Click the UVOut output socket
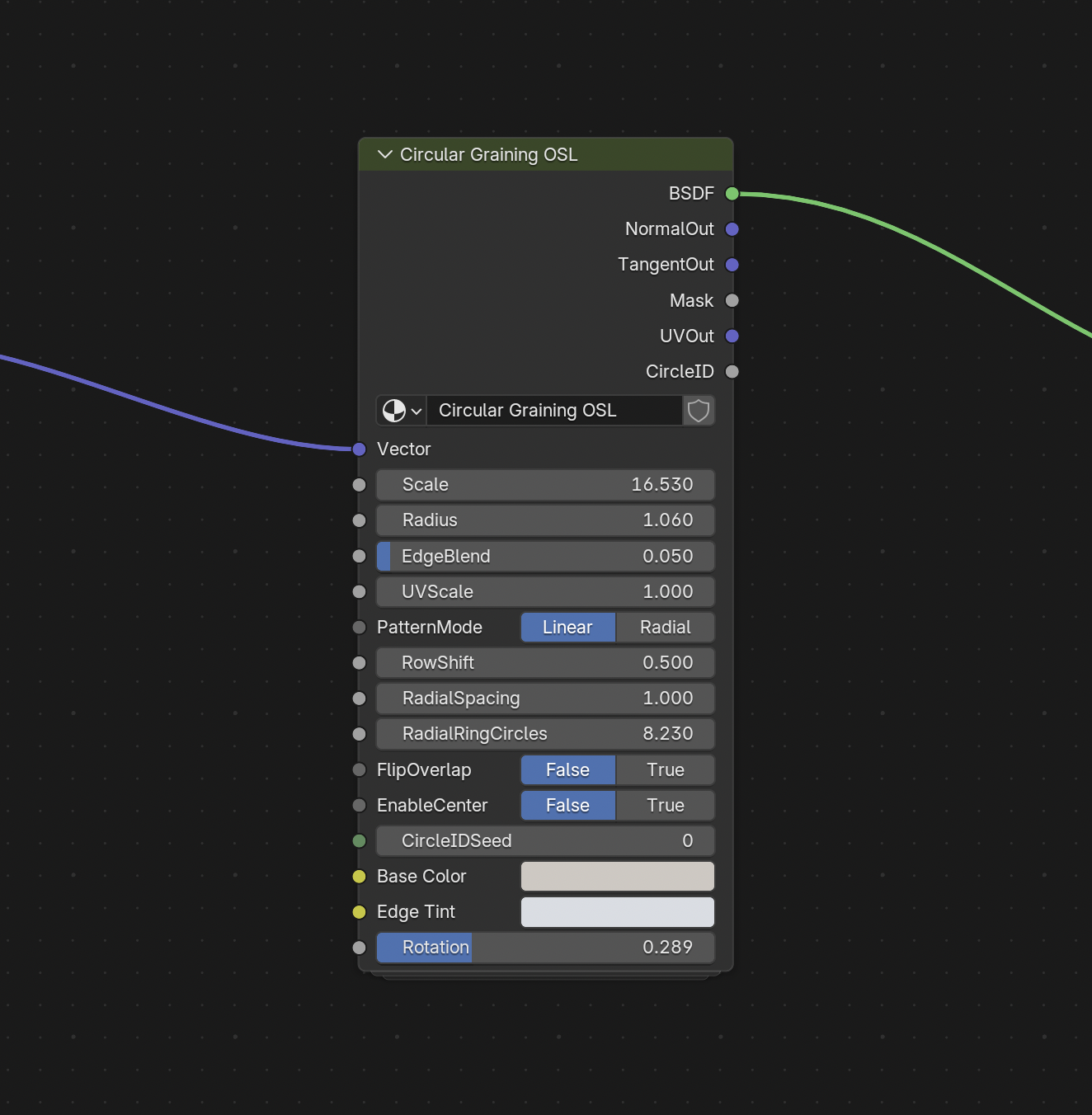 (732, 336)
